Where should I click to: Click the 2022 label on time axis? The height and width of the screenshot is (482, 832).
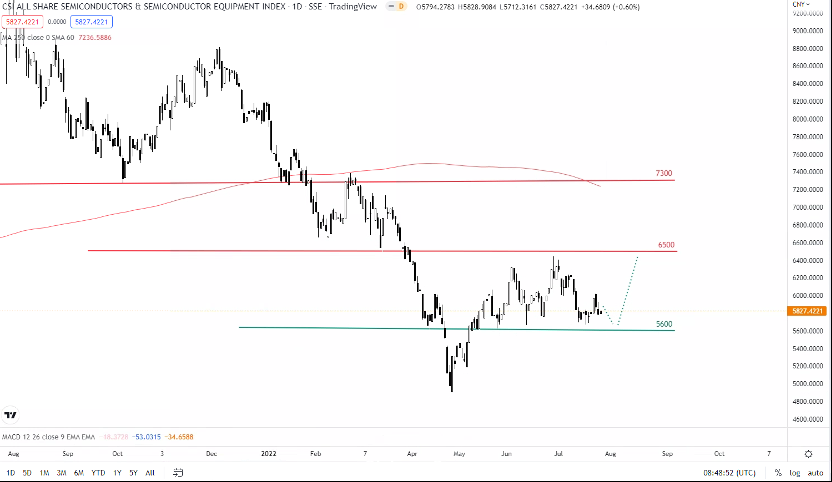269,454
